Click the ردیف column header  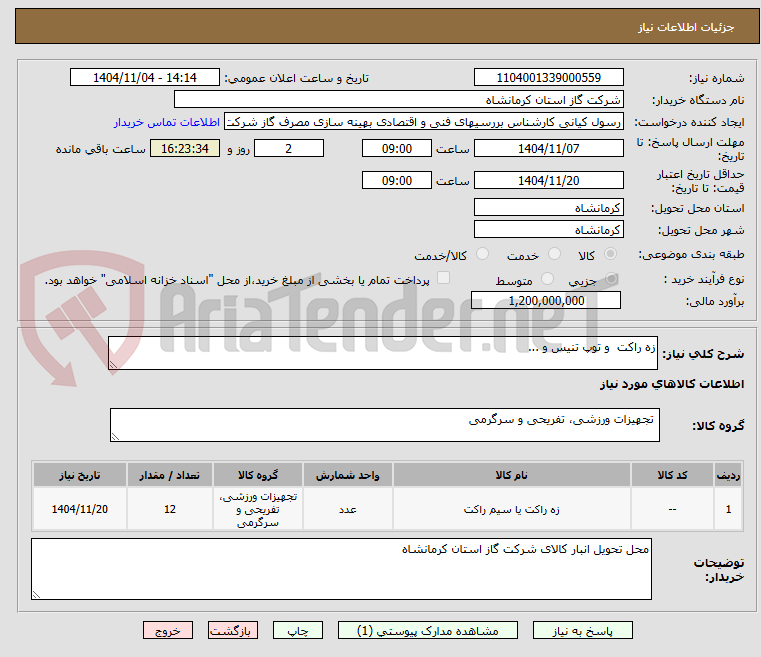tap(728, 475)
